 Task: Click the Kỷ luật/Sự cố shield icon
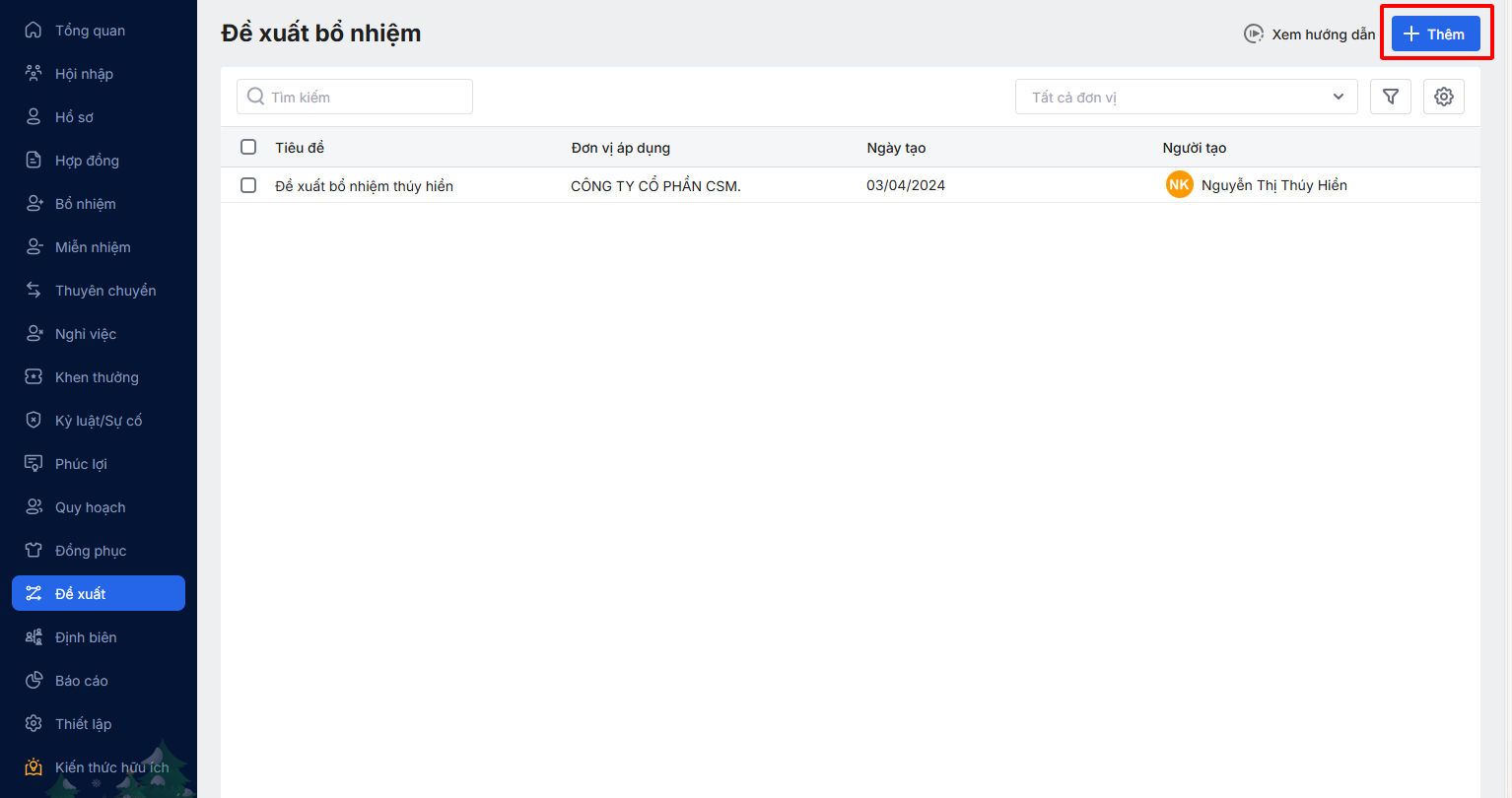34,421
